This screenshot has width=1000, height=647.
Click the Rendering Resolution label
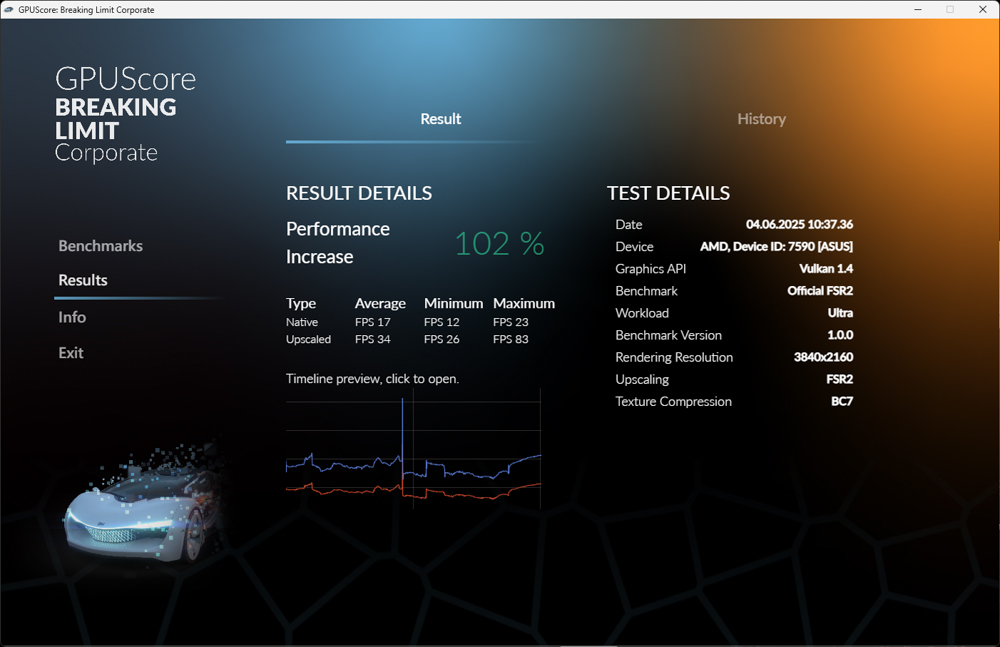click(674, 357)
